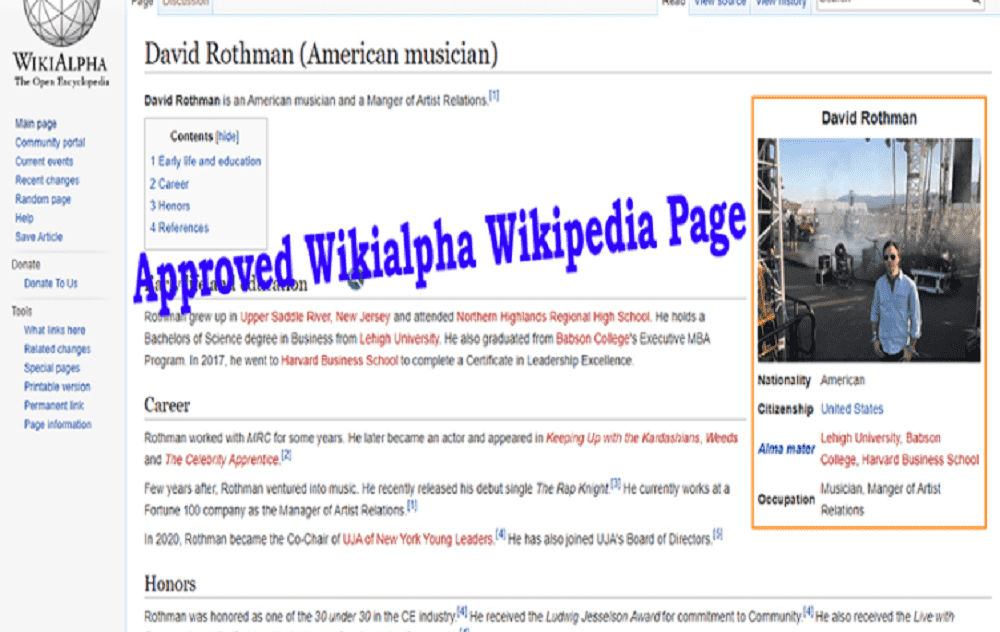
Task: View Recent changes
Action: [x=47, y=180]
